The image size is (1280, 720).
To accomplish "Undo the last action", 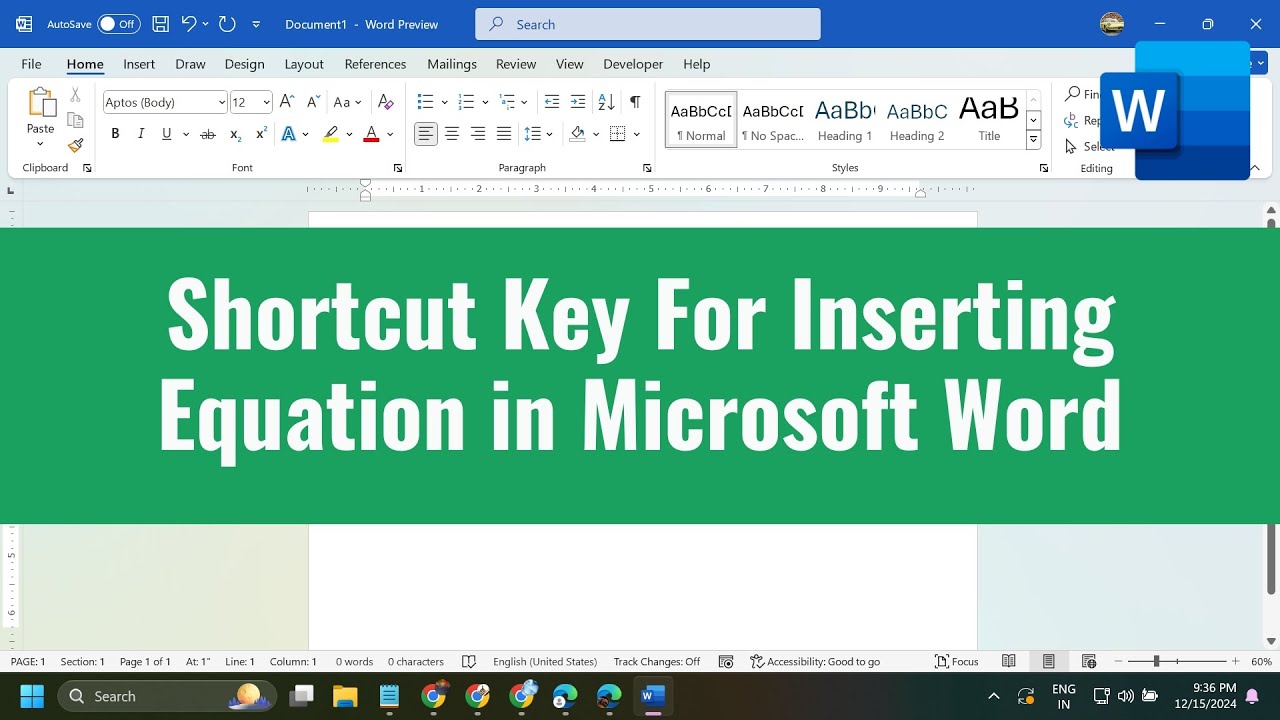I will click(188, 24).
